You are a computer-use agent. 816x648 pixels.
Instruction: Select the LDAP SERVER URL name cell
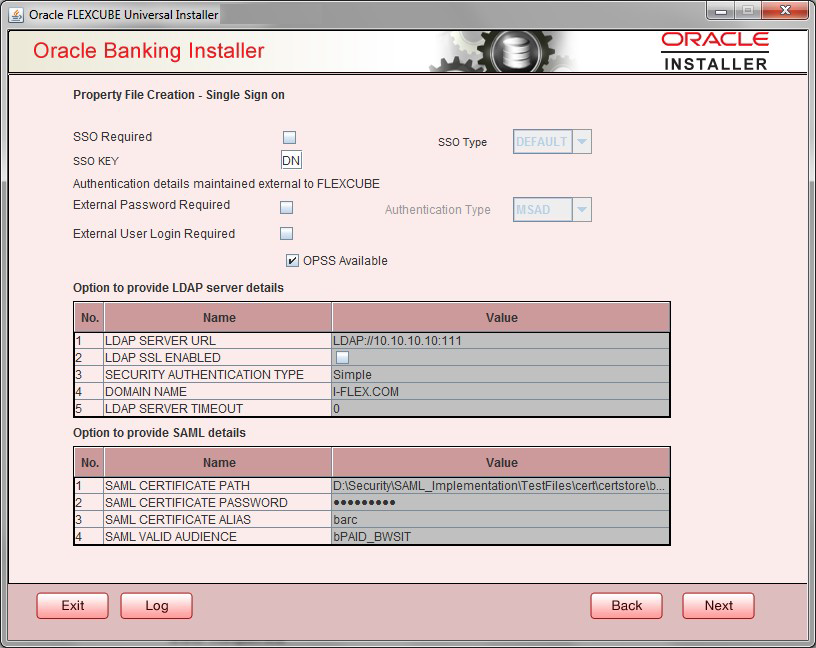click(218, 341)
